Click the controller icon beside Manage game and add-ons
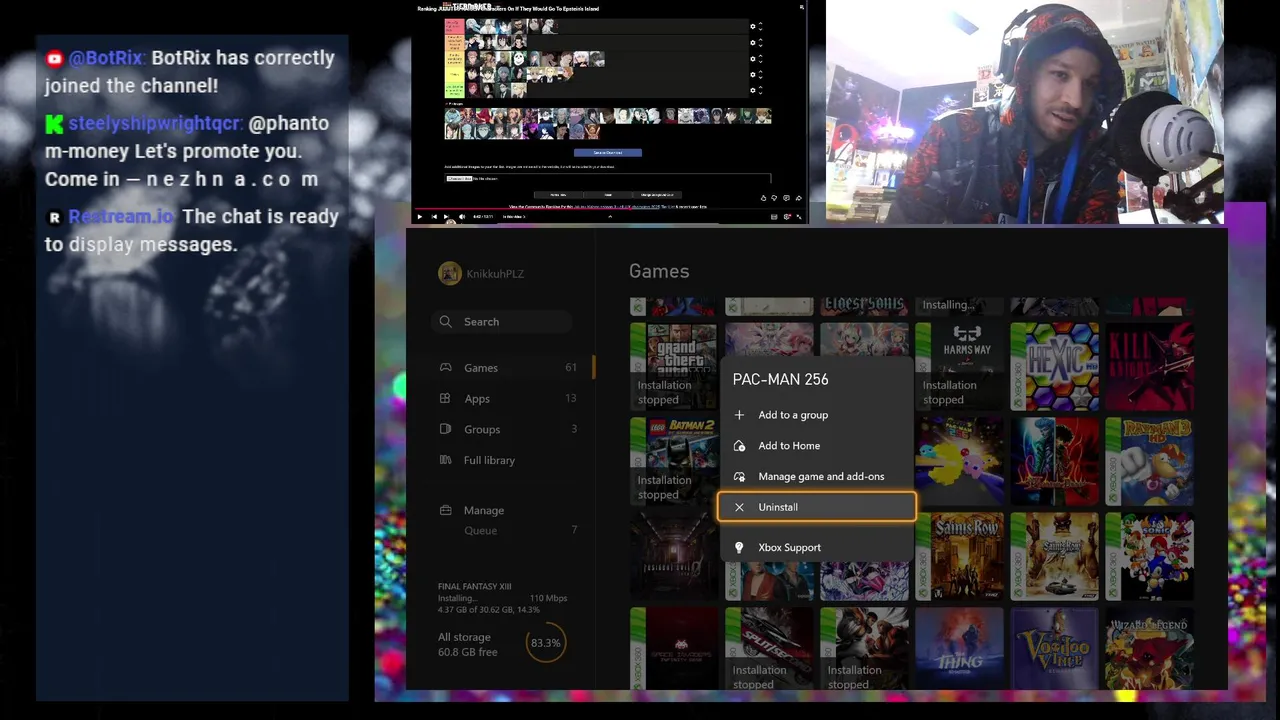 click(x=739, y=477)
